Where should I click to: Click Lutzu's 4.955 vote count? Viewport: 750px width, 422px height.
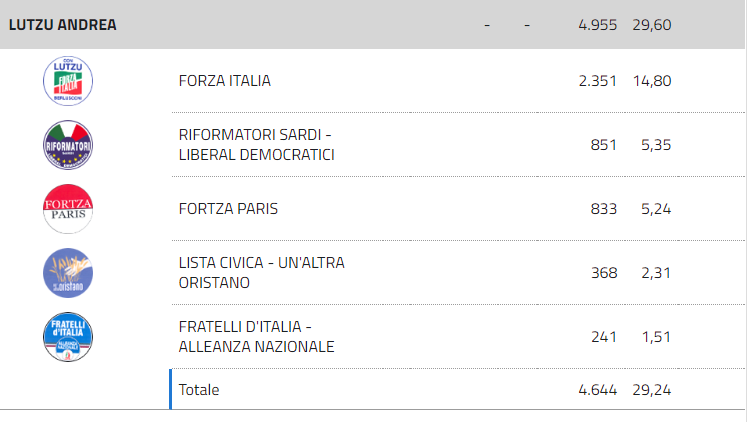tap(597, 25)
